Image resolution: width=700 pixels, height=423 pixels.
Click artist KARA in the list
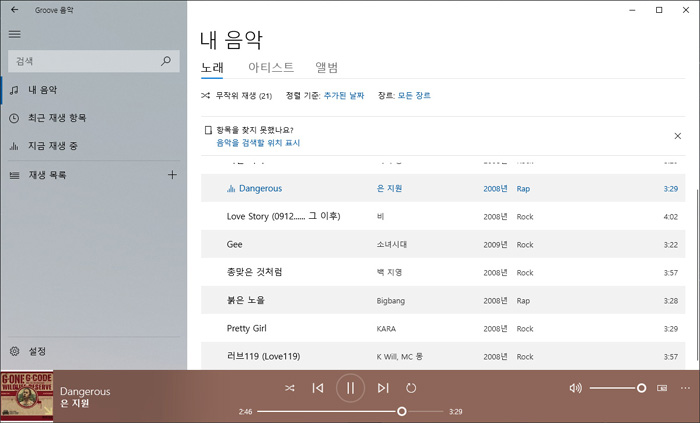pyautogui.click(x=386, y=329)
